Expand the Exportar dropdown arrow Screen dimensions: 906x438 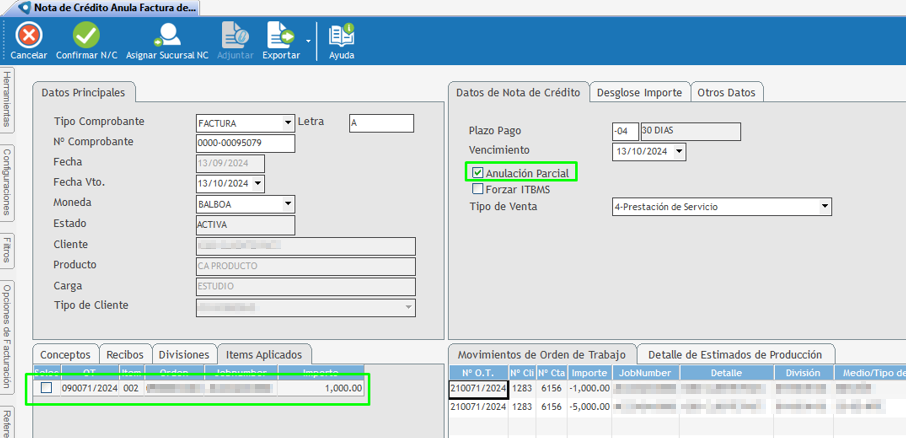[308, 40]
